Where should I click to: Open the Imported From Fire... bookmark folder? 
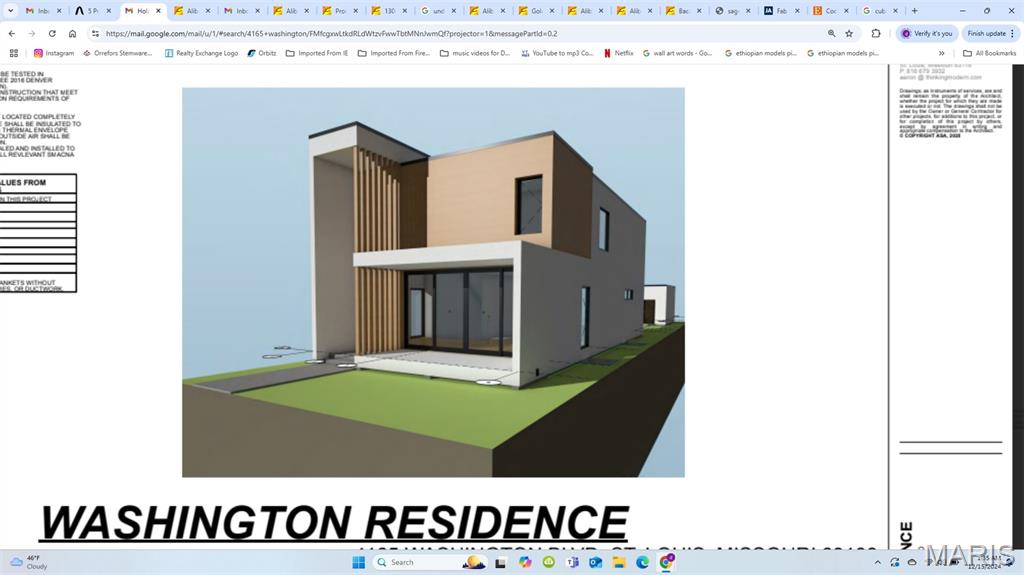(x=394, y=53)
